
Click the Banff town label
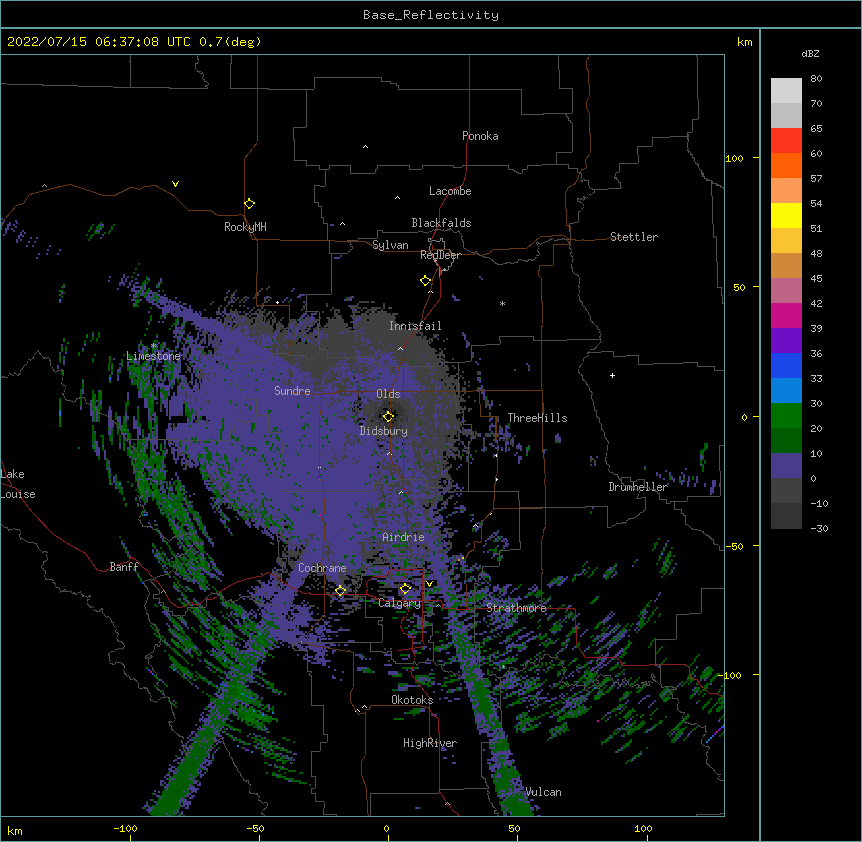tap(124, 567)
